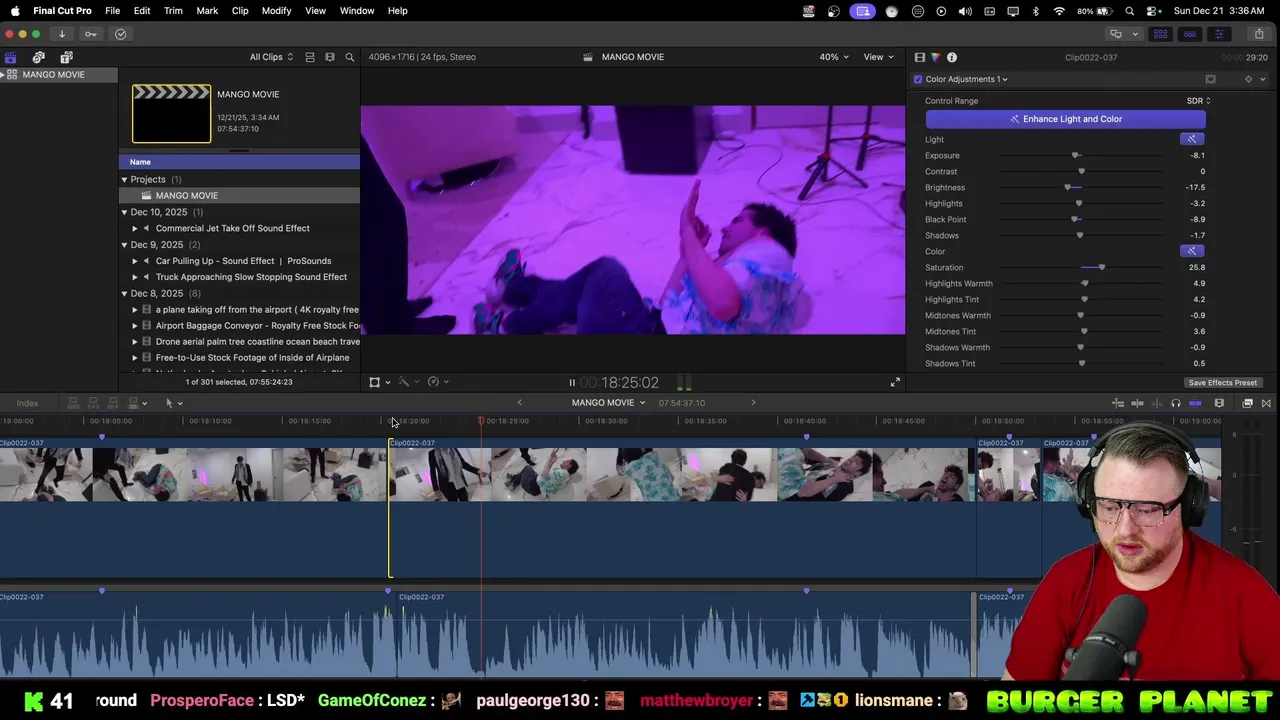Screen dimensions: 1280x720
Task: Click the Share export icon
Action: click(1259, 34)
